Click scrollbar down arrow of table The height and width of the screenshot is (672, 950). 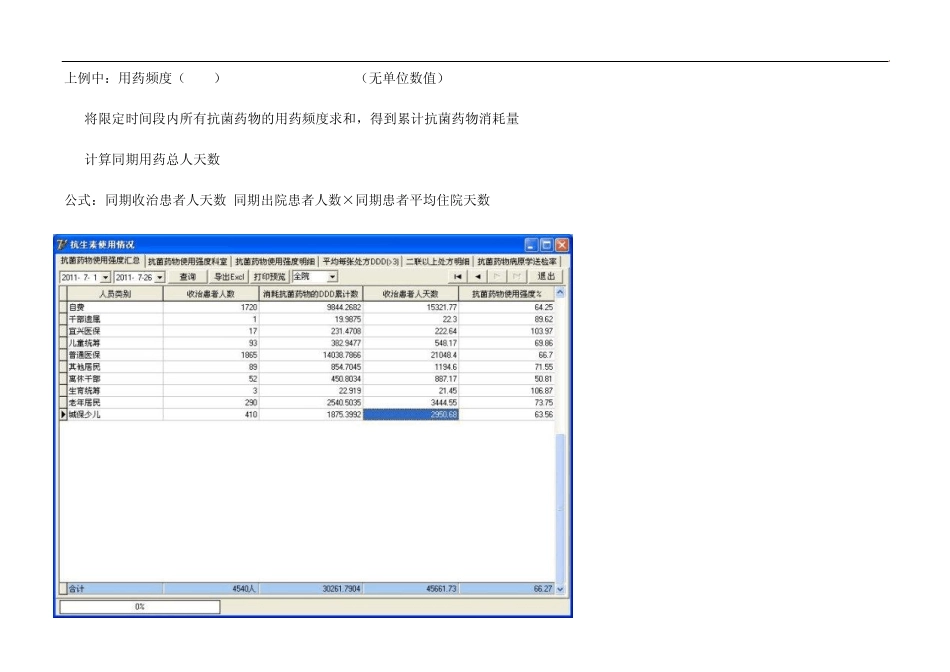click(560, 588)
